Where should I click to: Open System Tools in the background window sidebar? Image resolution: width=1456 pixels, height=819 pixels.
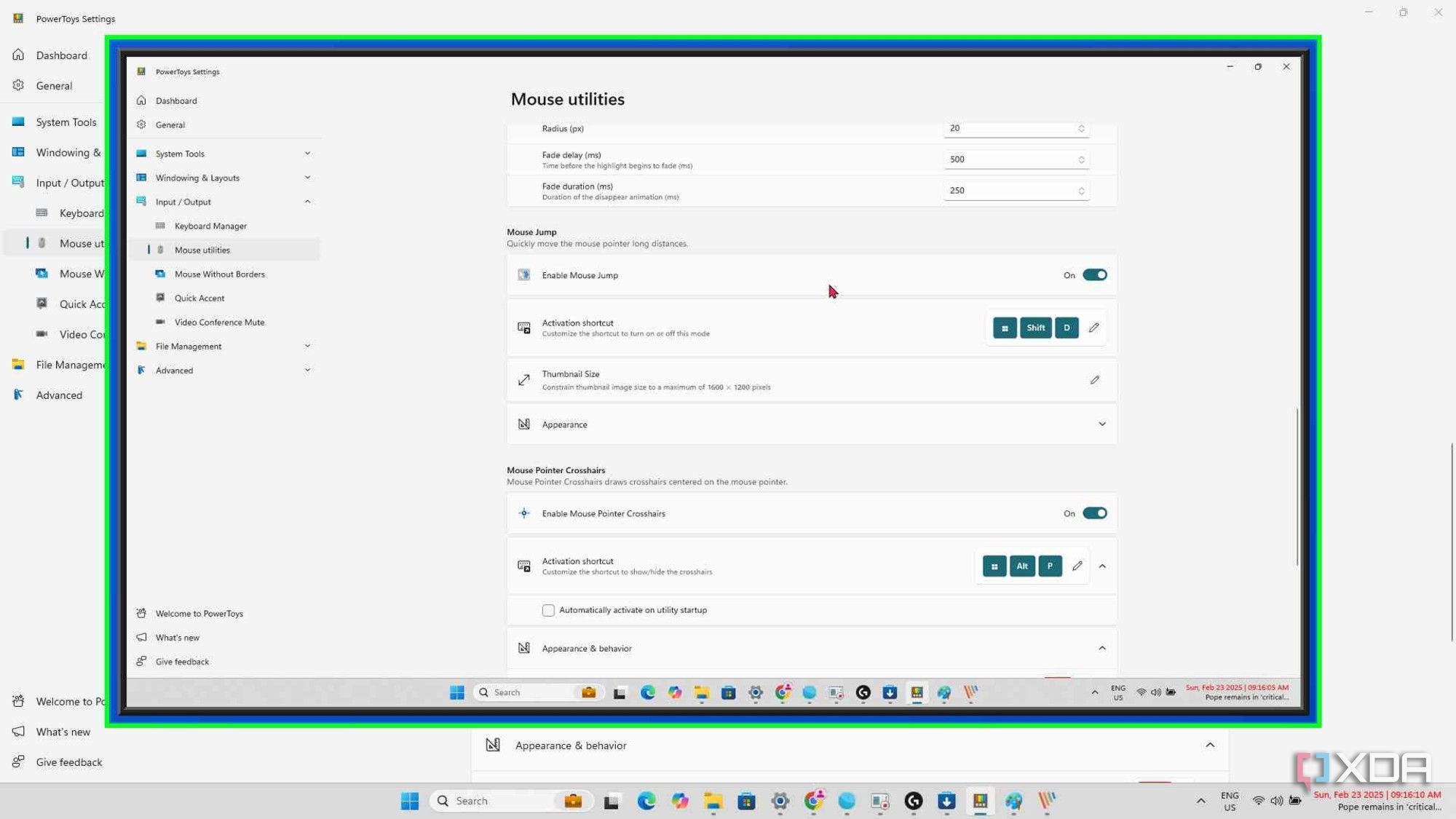(x=66, y=122)
